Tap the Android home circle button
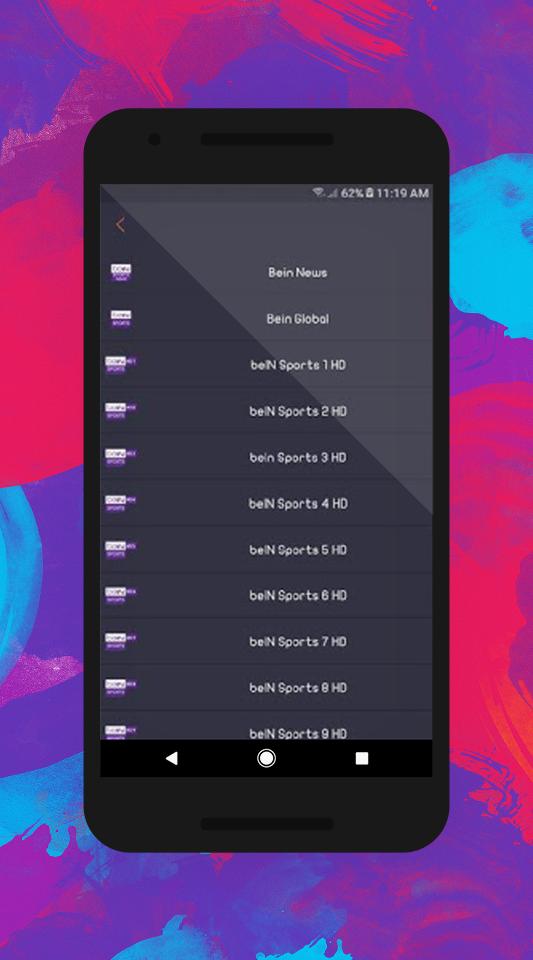 [266, 759]
